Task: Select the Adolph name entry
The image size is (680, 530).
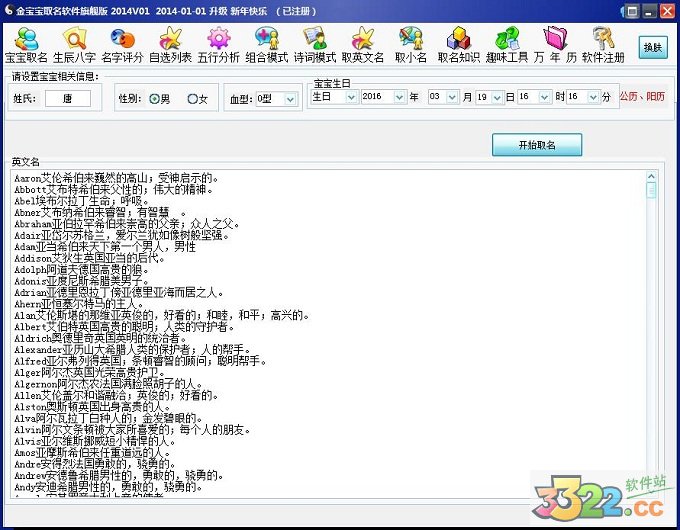Action: 81,270
